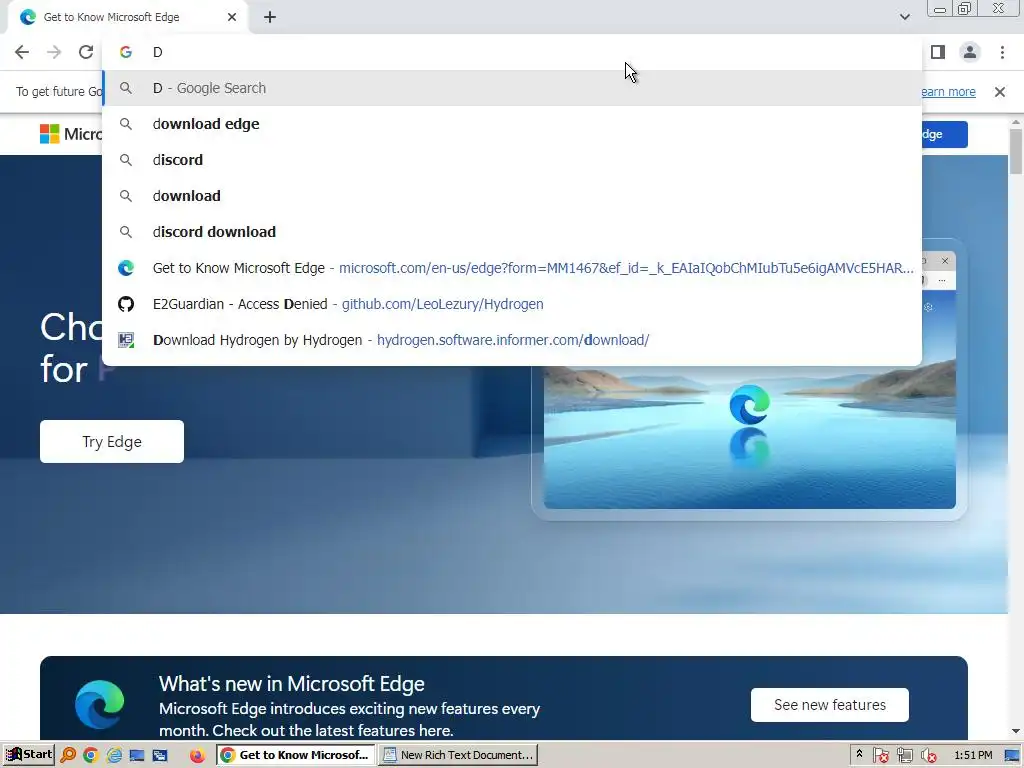Select the 'download' search suggestion
Image resolution: width=1024 pixels, height=768 pixels.
pos(512,196)
